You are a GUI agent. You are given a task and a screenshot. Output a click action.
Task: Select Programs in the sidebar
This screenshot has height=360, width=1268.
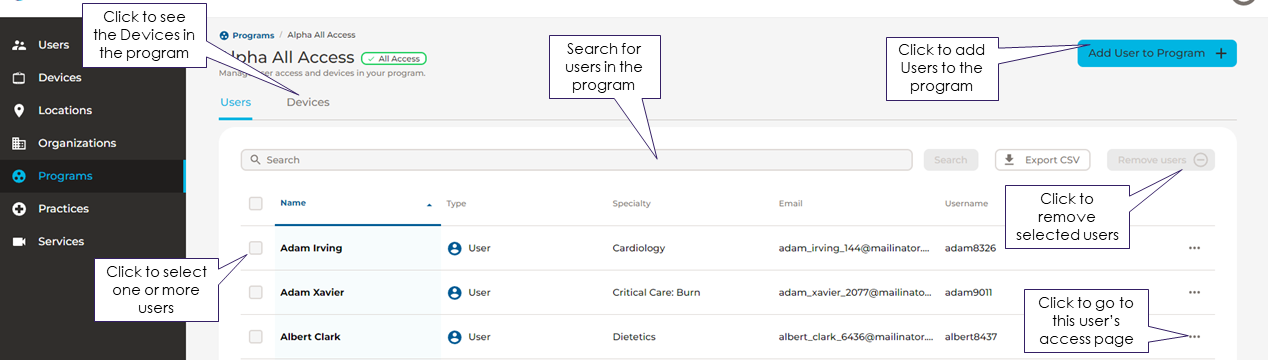[65, 176]
